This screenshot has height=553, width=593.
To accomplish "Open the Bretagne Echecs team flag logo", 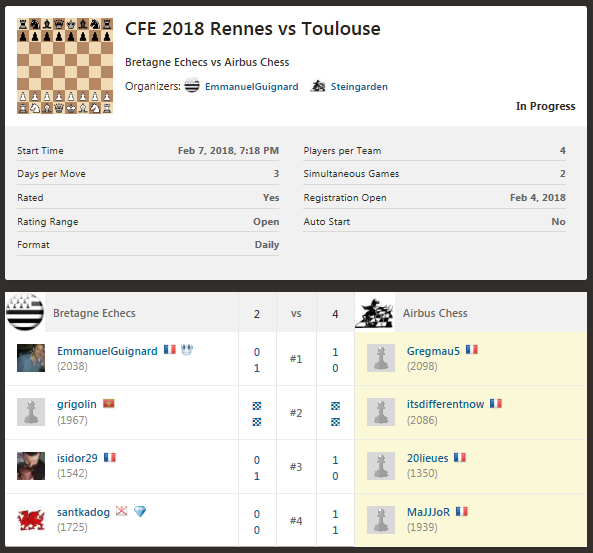I will click(x=25, y=312).
